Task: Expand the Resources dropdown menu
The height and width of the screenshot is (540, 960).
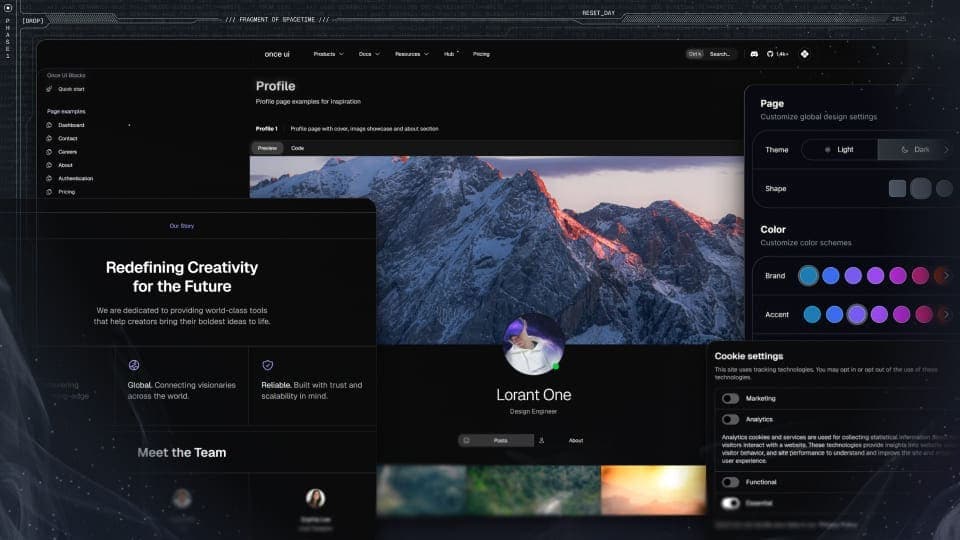Action: (x=411, y=54)
